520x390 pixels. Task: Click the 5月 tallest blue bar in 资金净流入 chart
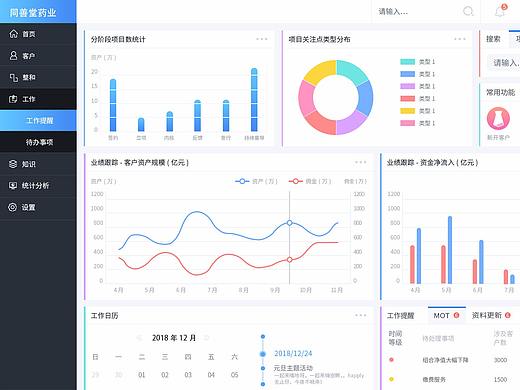tap(450, 250)
